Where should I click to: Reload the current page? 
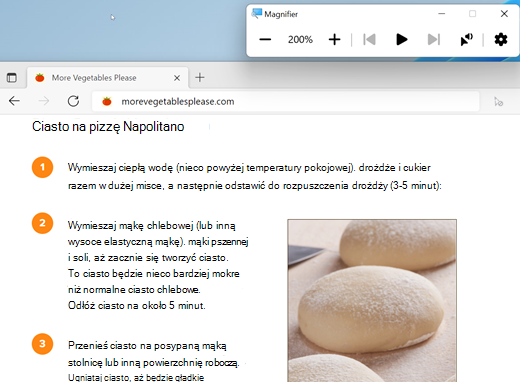coord(73,101)
